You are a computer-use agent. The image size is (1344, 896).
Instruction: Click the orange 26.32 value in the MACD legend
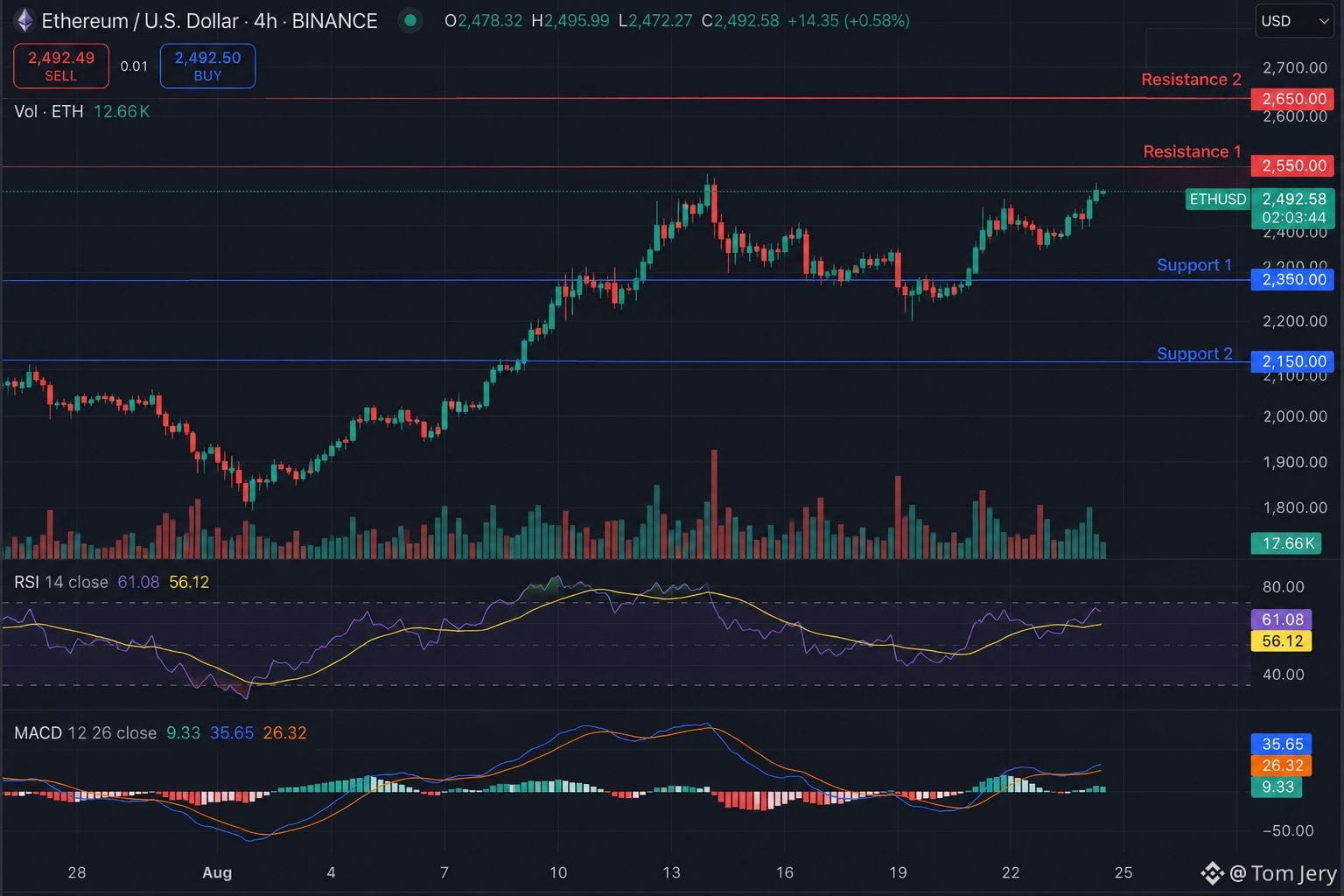[x=285, y=732]
